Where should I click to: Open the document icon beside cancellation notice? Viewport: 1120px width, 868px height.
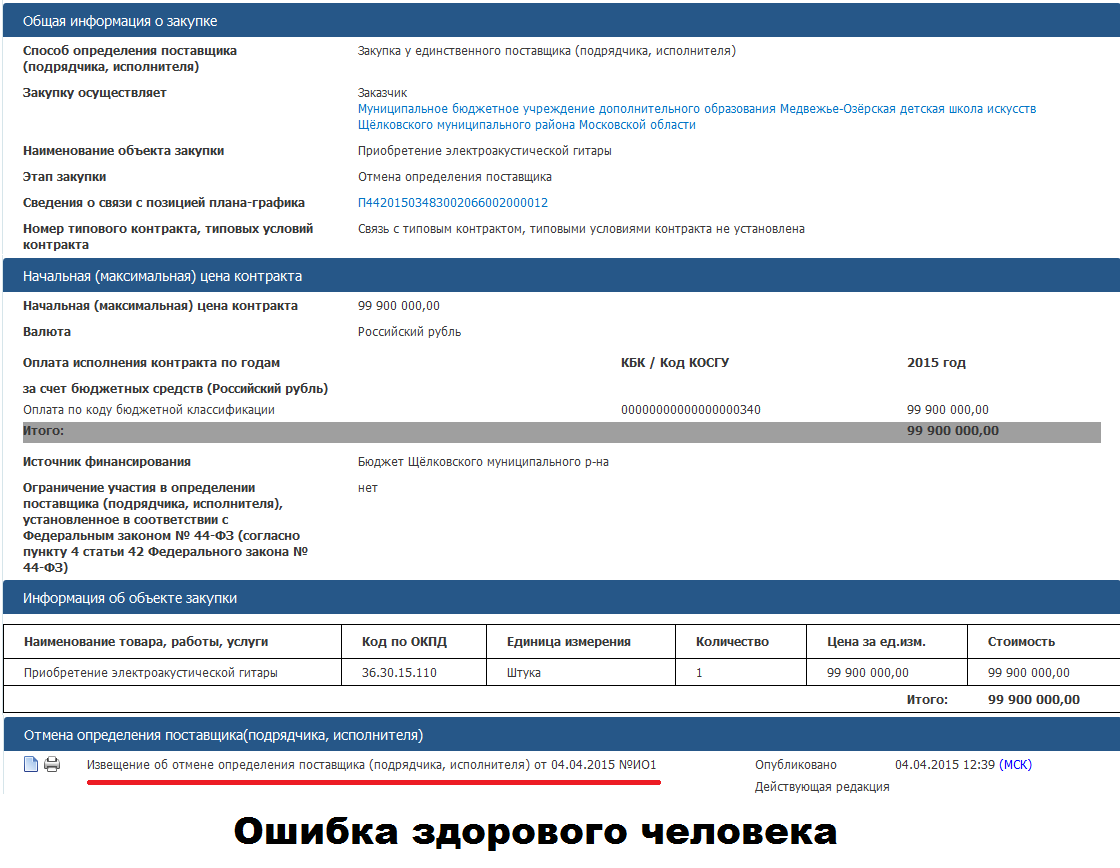31,764
